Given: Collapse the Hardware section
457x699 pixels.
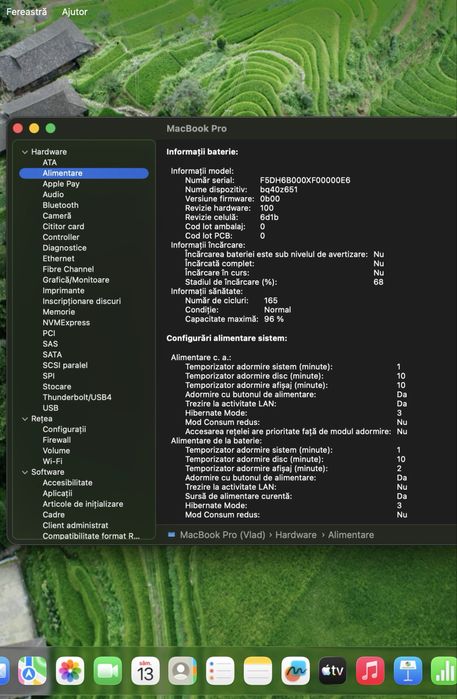Looking at the screenshot, I should point(25,152).
